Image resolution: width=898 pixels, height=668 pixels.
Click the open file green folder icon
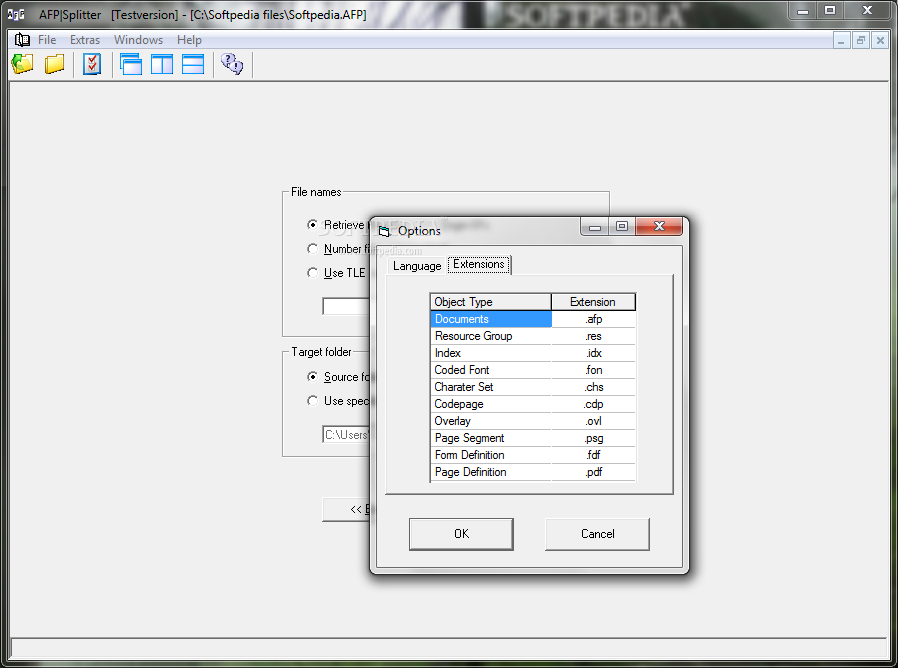point(22,64)
